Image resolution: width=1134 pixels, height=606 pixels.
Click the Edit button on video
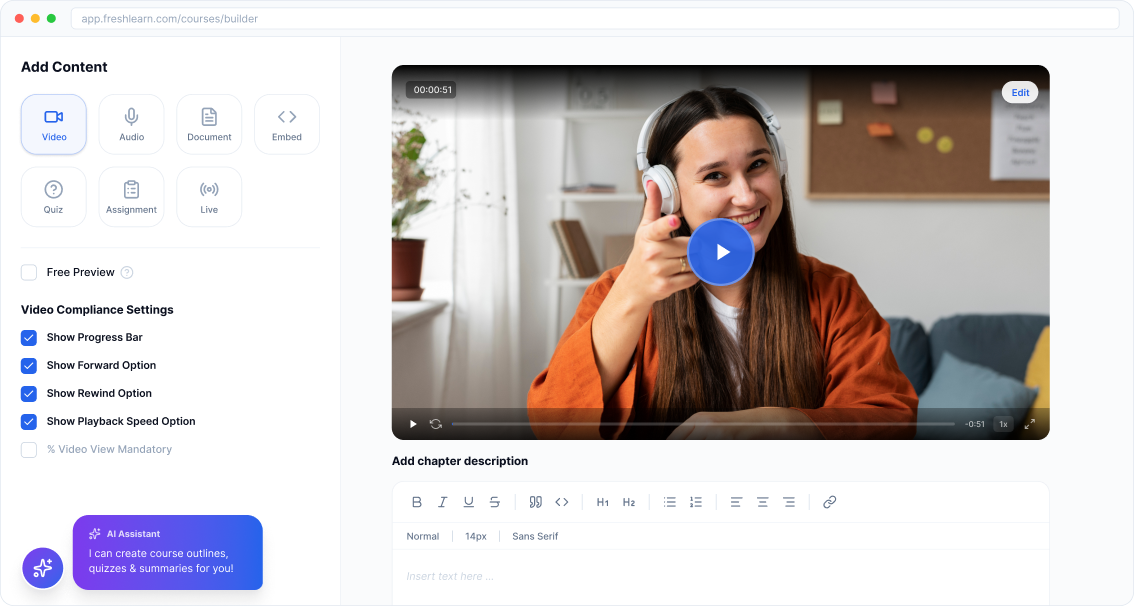[1020, 93]
